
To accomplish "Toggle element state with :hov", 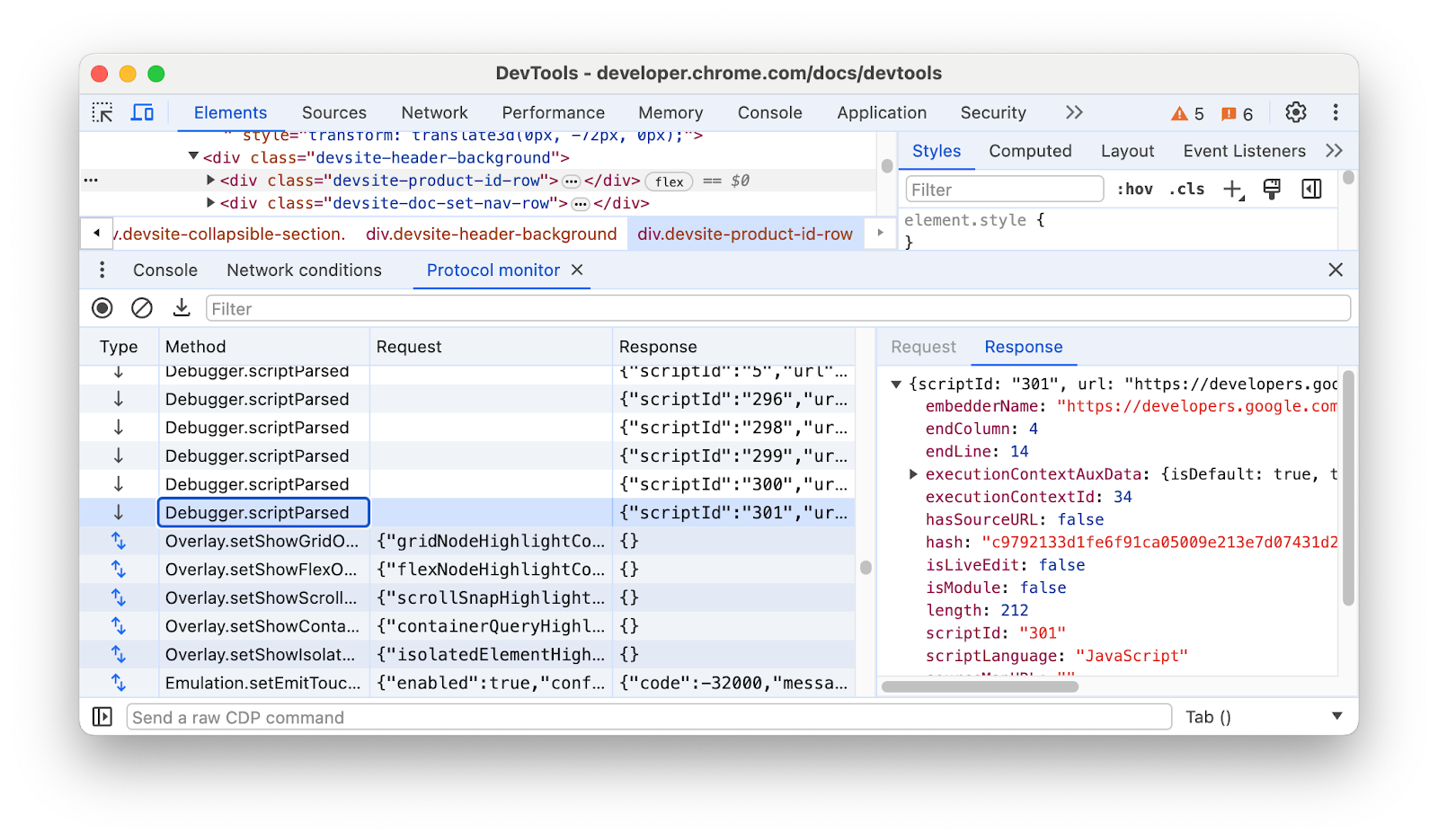I will click(1135, 189).
